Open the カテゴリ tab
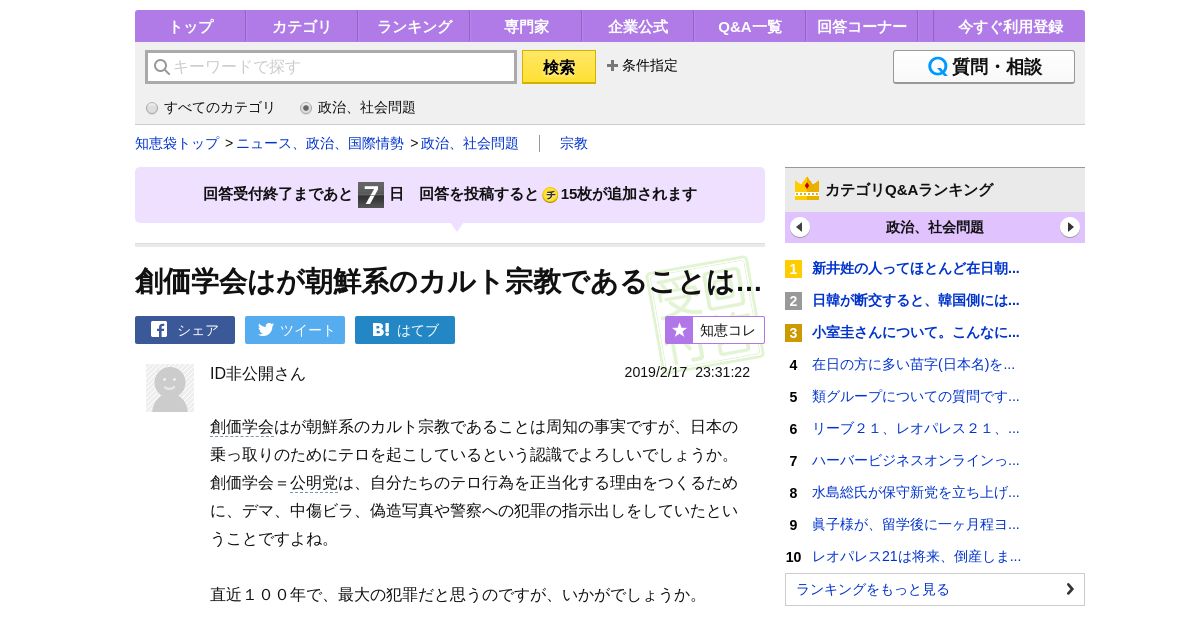 [x=301, y=26]
